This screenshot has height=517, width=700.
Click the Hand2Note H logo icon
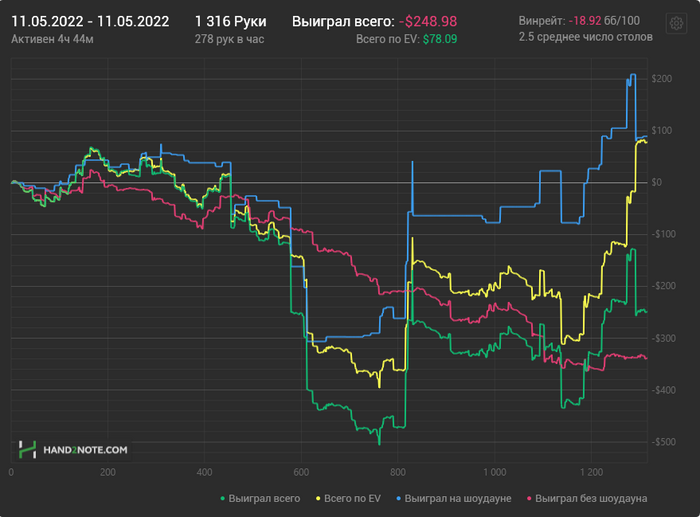click(x=27, y=450)
